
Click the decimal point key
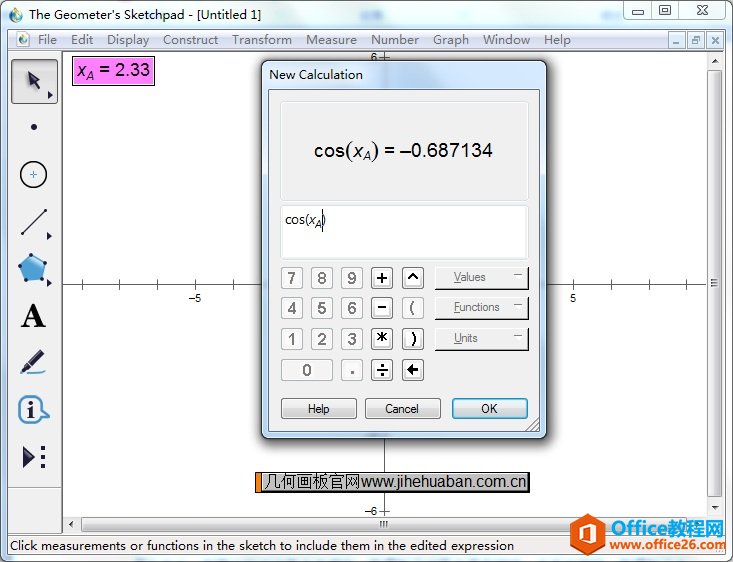pyautogui.click(x=352, y=370)
